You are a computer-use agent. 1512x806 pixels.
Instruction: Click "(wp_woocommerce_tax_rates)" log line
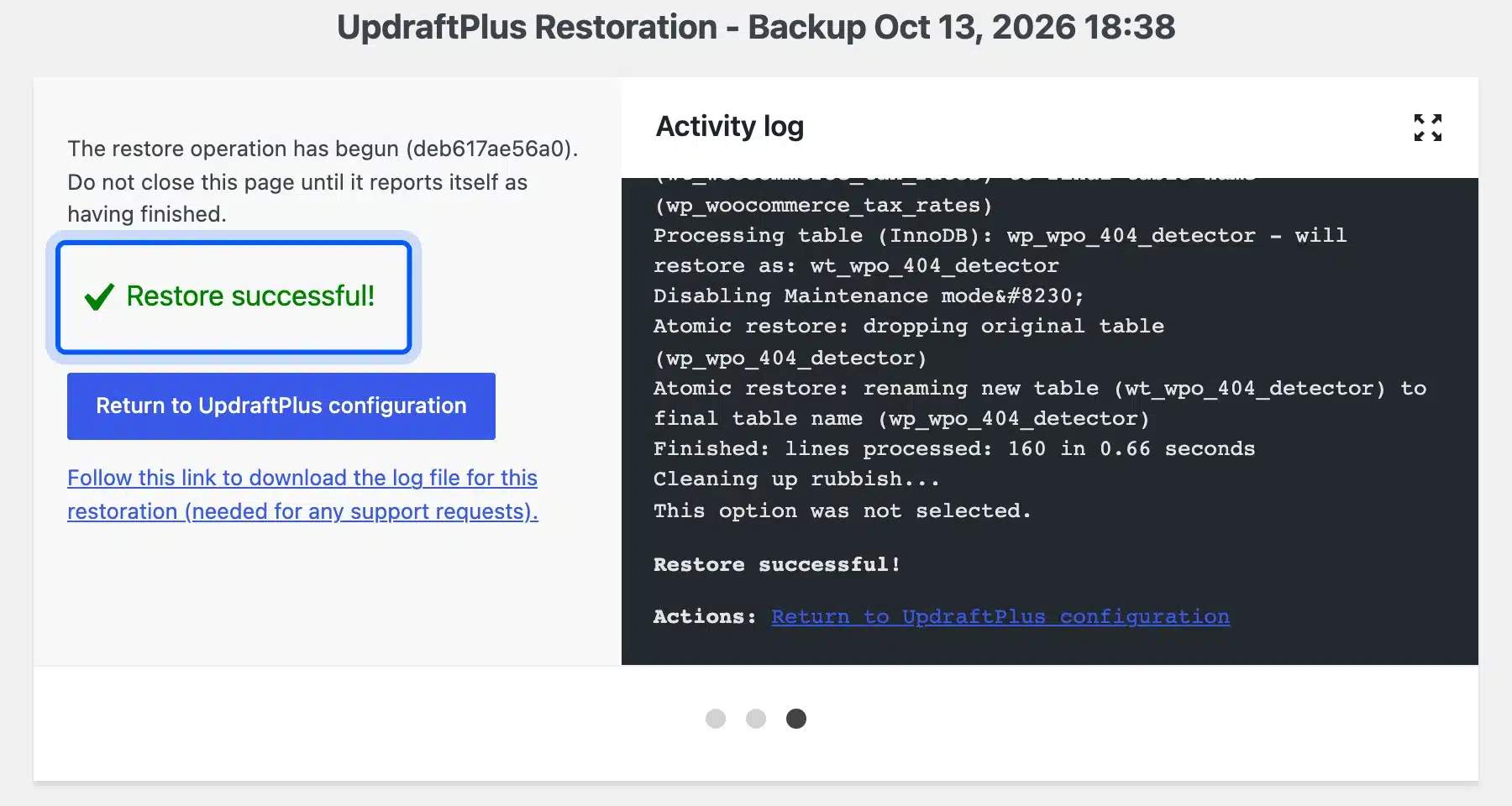[822, 206]
